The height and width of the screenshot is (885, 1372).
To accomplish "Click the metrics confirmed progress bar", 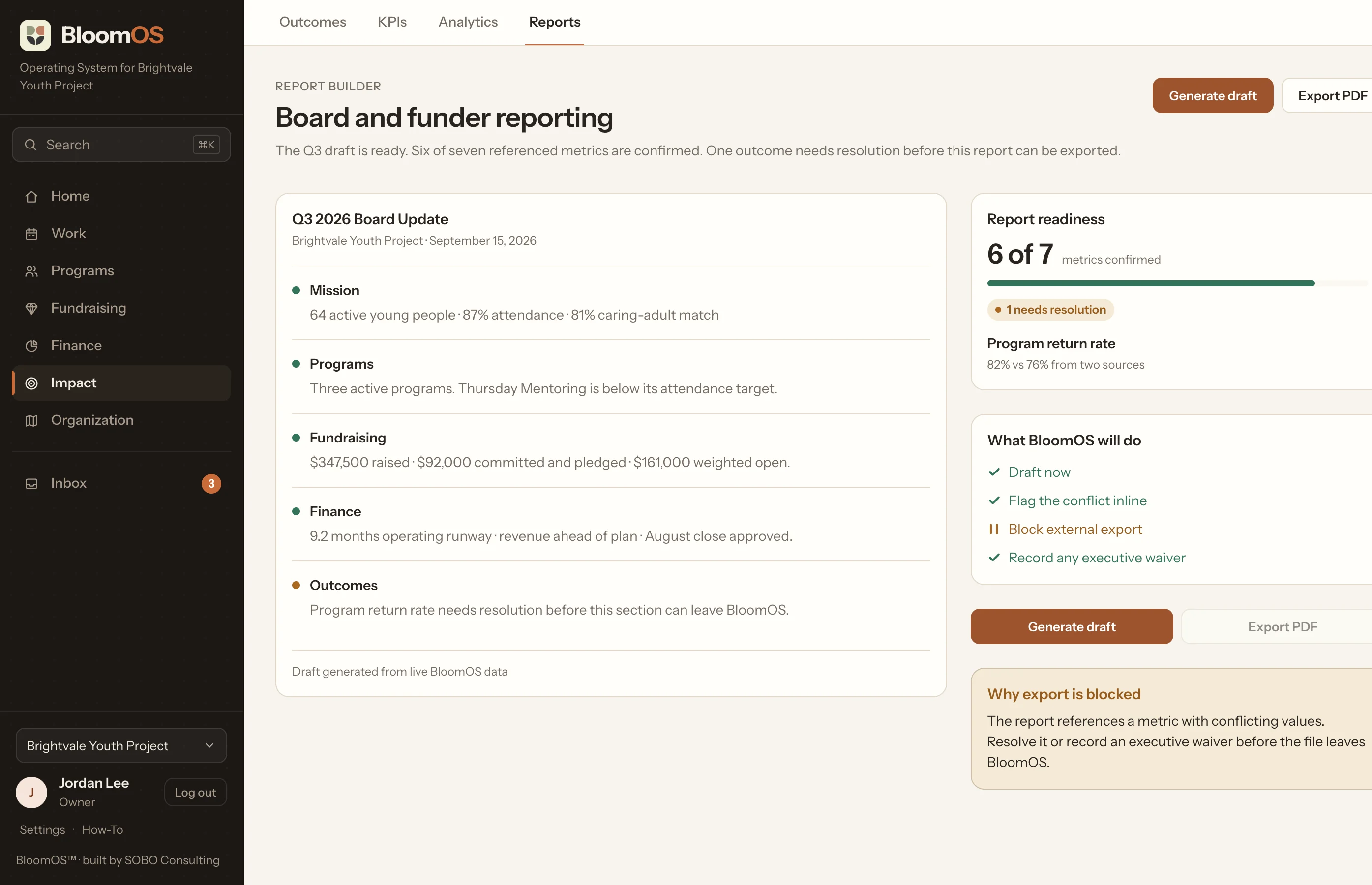I will (x=1178, y=283).
